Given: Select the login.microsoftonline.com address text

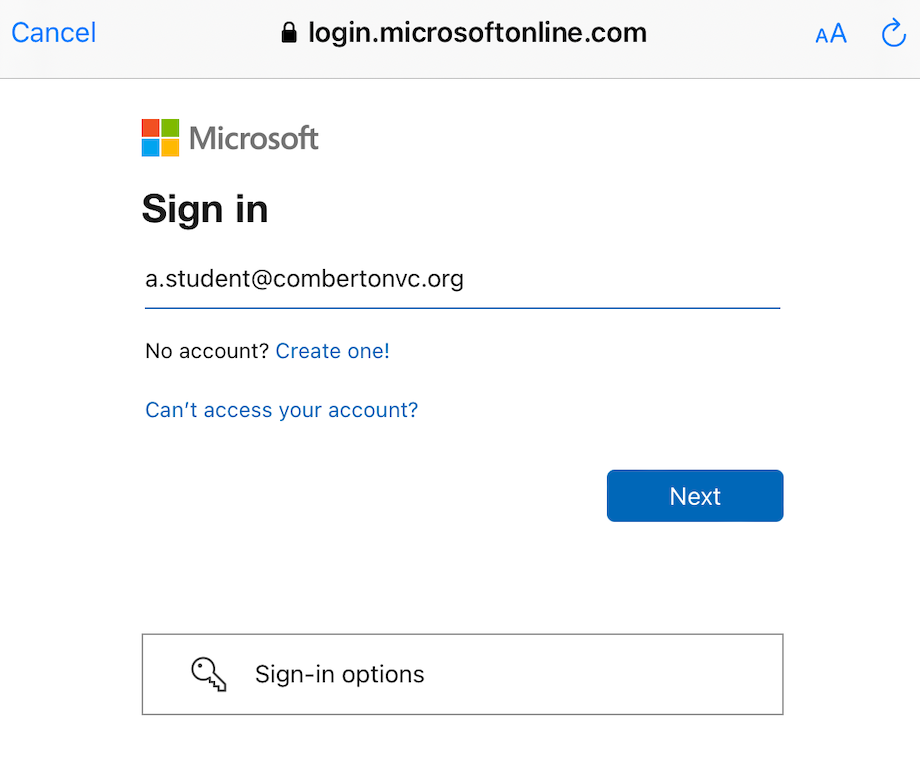Looking at the screenshot, I should point(478,33).
